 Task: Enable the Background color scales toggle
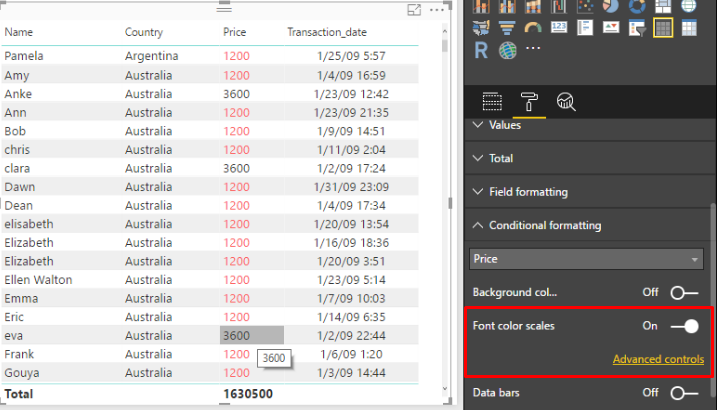pyautogui.click(x=684, y=292)
